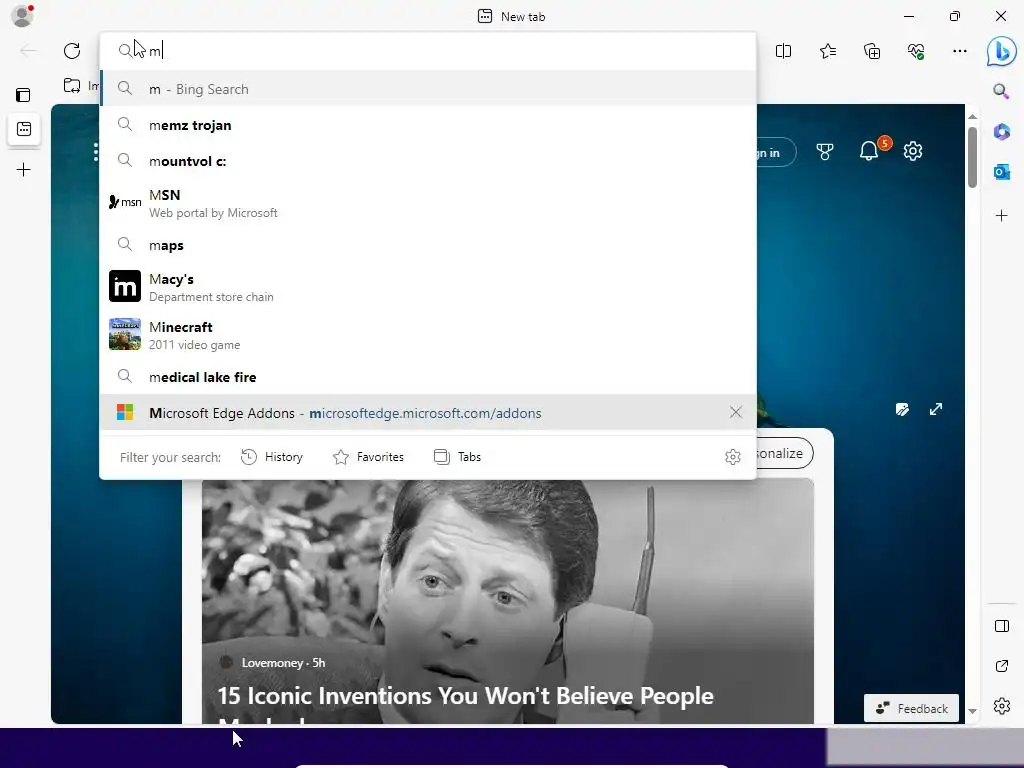Viewport: 1024px width, 768px height.
Task: Remove the Microsoft Edge Addons suggestion
Action: 735,412
